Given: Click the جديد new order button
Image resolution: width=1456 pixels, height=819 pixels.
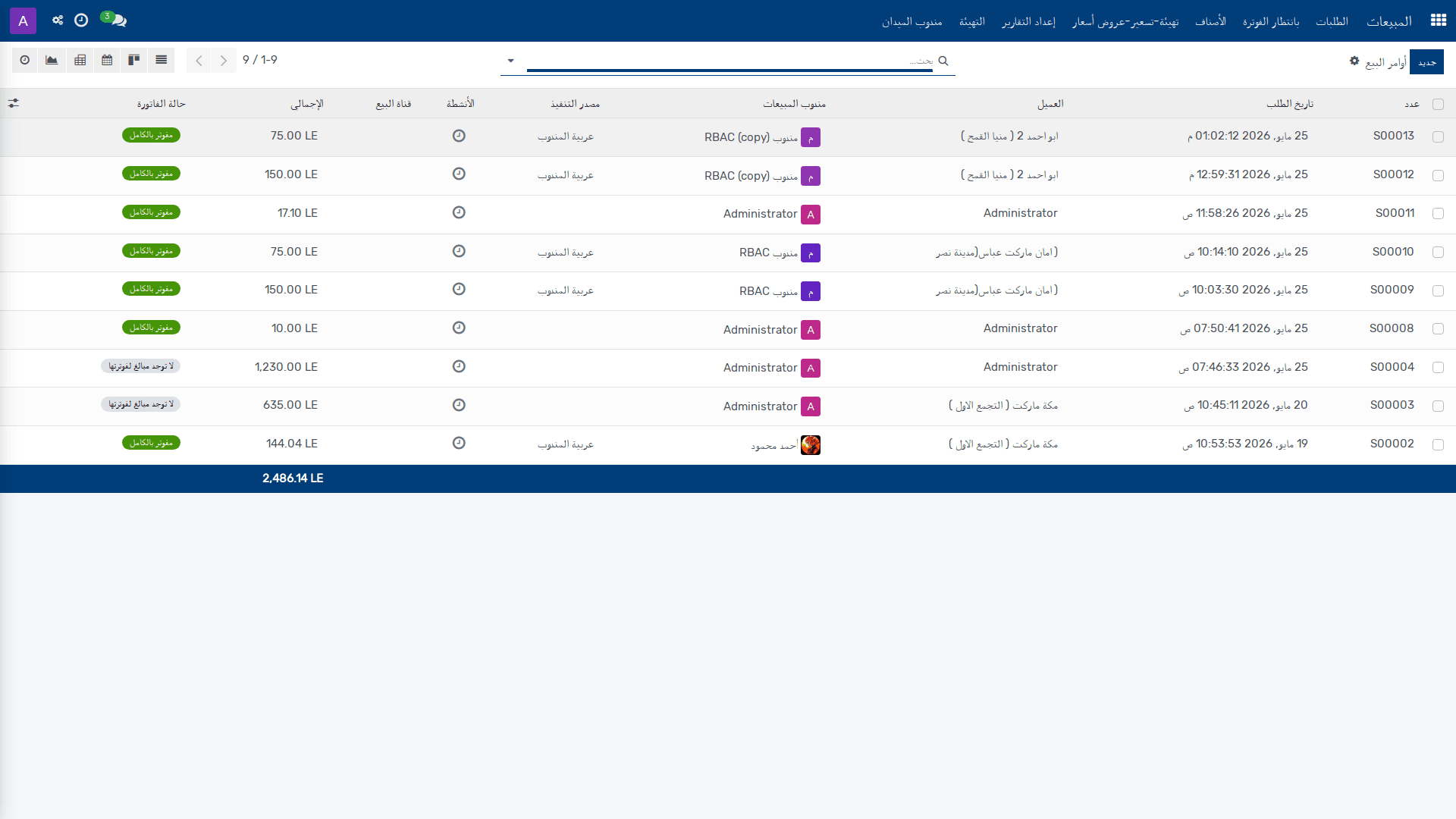Looking at the screenshot, I should pos(1427,62).
